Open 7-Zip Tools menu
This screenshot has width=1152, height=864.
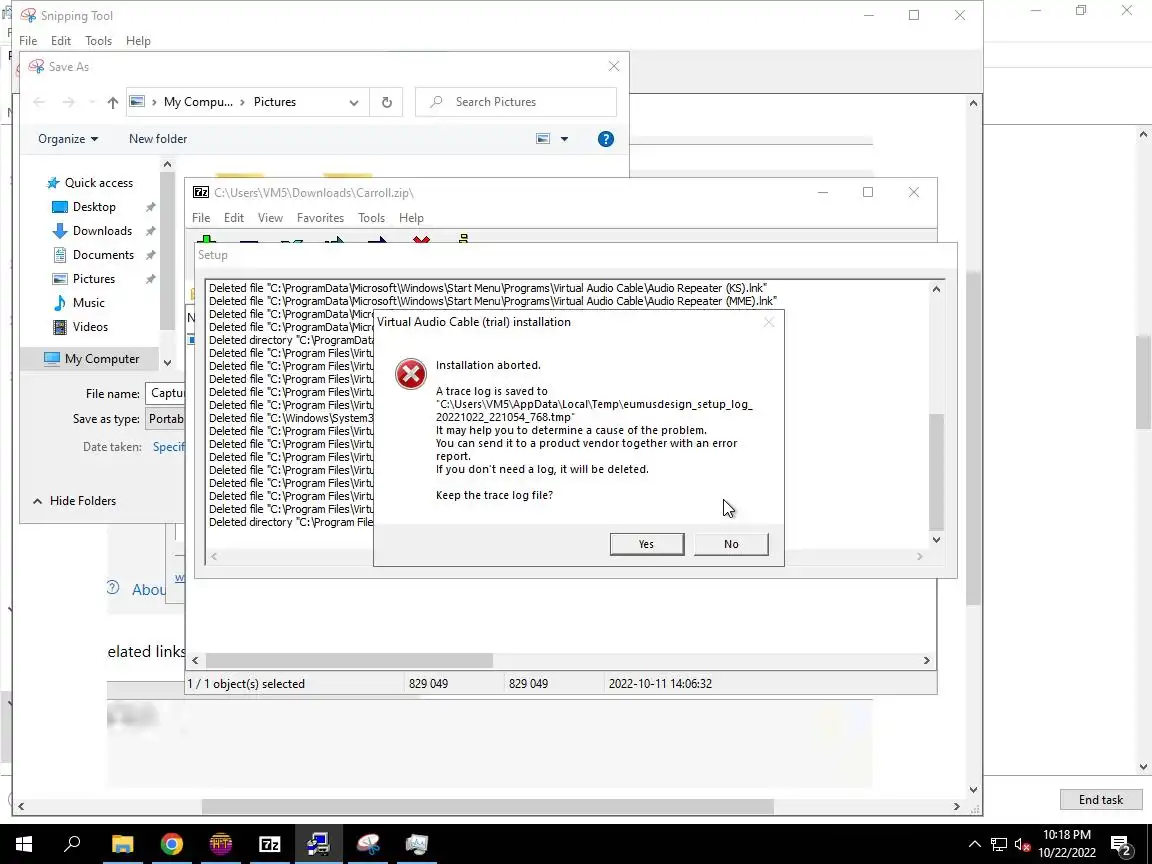pyautogui.click(x=371, y=217)
